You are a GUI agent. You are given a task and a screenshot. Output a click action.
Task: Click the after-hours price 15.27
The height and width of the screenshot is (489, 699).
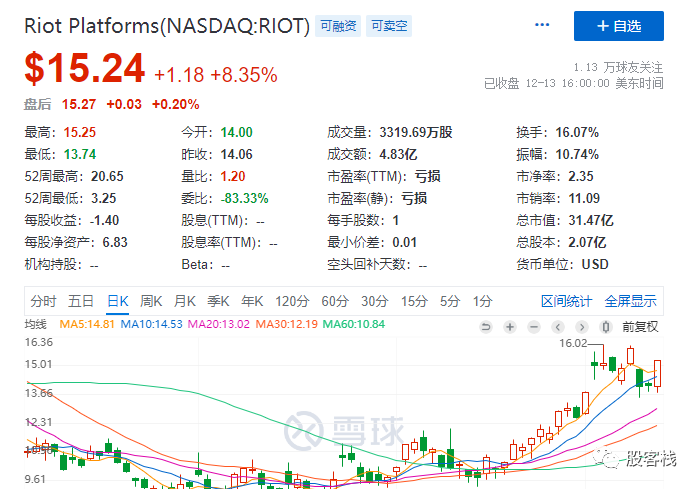[79, 104]
